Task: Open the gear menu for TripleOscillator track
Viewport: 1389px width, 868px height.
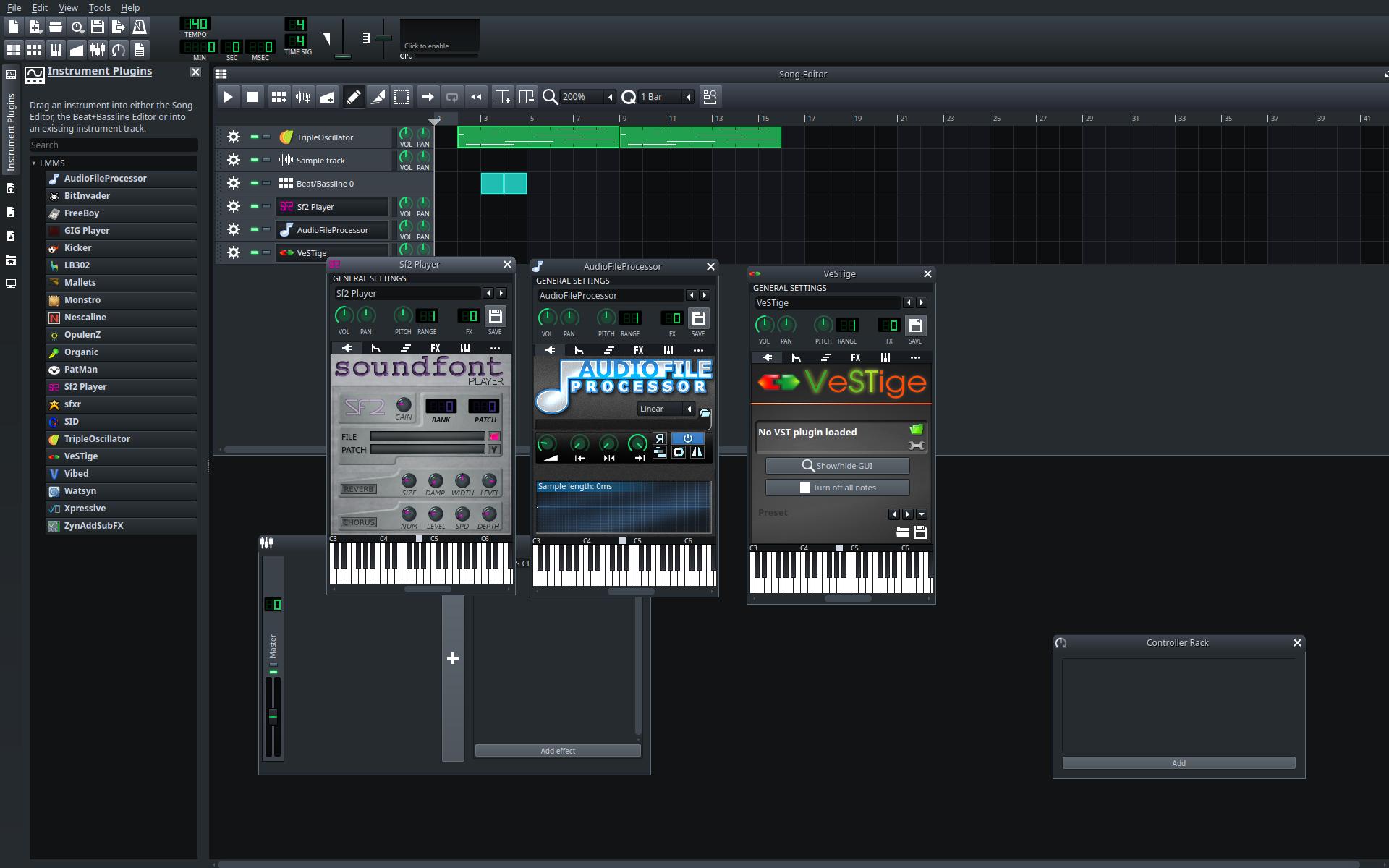Action: pos(233,137)
